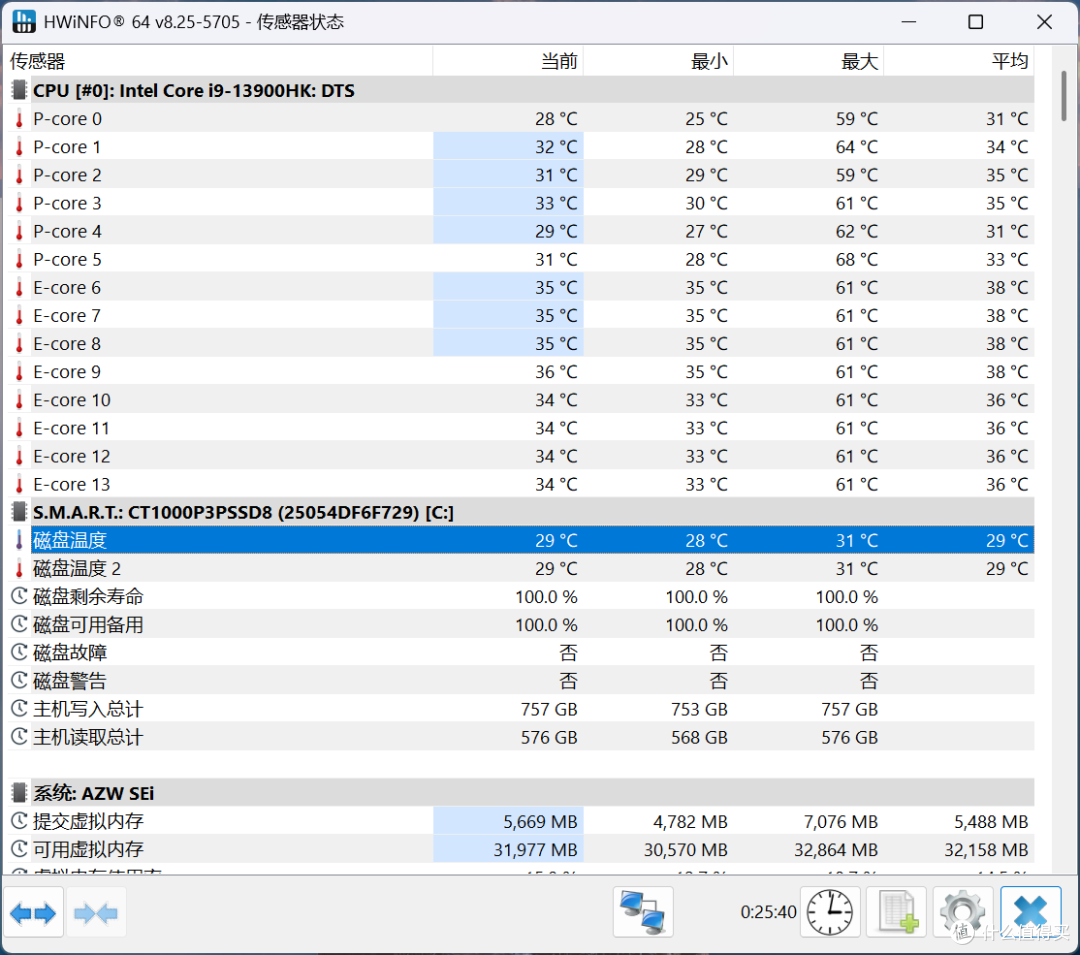
Task: Click the 64 °C maximum of P-core 1
Action: coord(857,147)
